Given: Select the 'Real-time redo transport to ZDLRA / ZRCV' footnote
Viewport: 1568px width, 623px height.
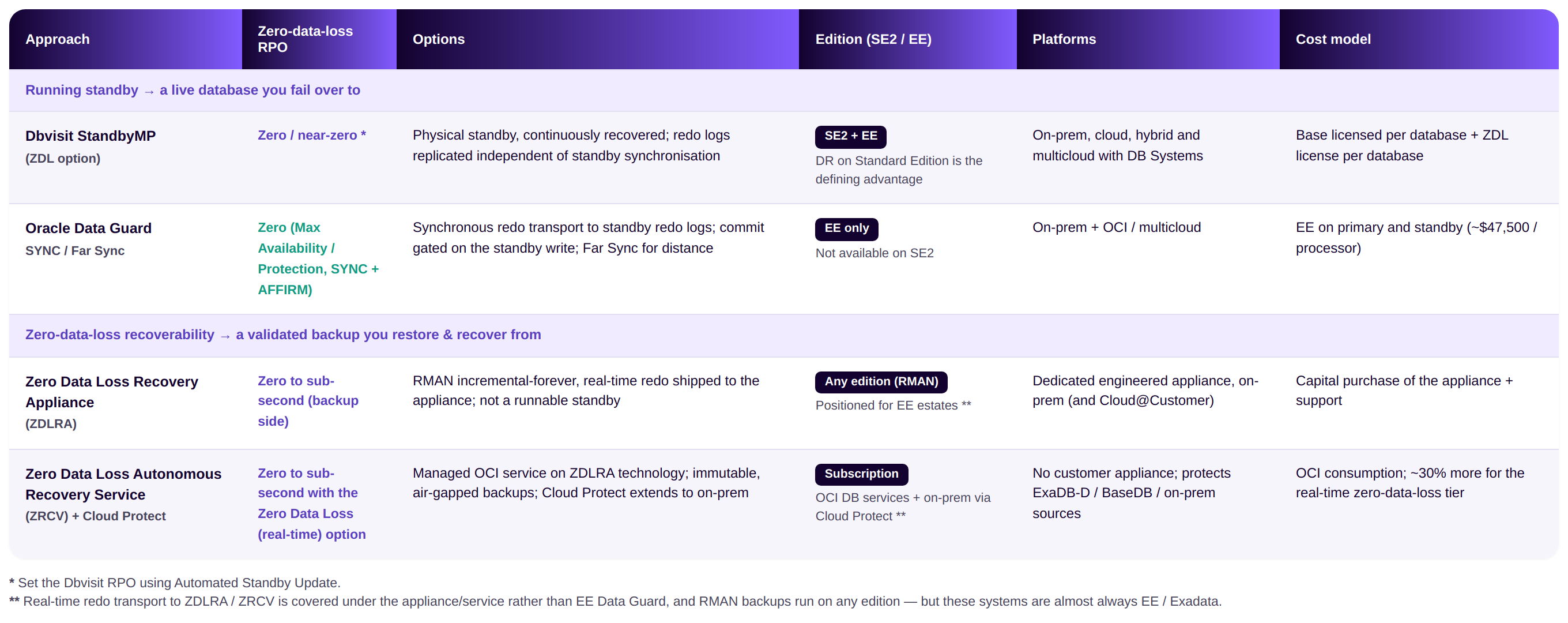Looking at the screenshot, I should tap(616, 602).
